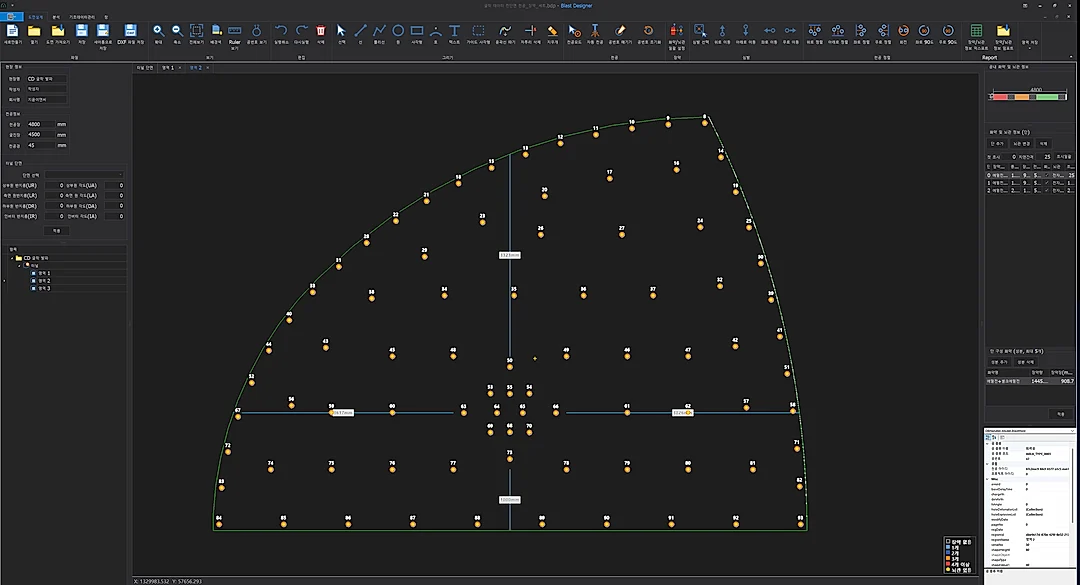Collapse the ribbon with chevron
Image resolution: width=1080 pixels, height=585 pixels.
click(1071, 57)
